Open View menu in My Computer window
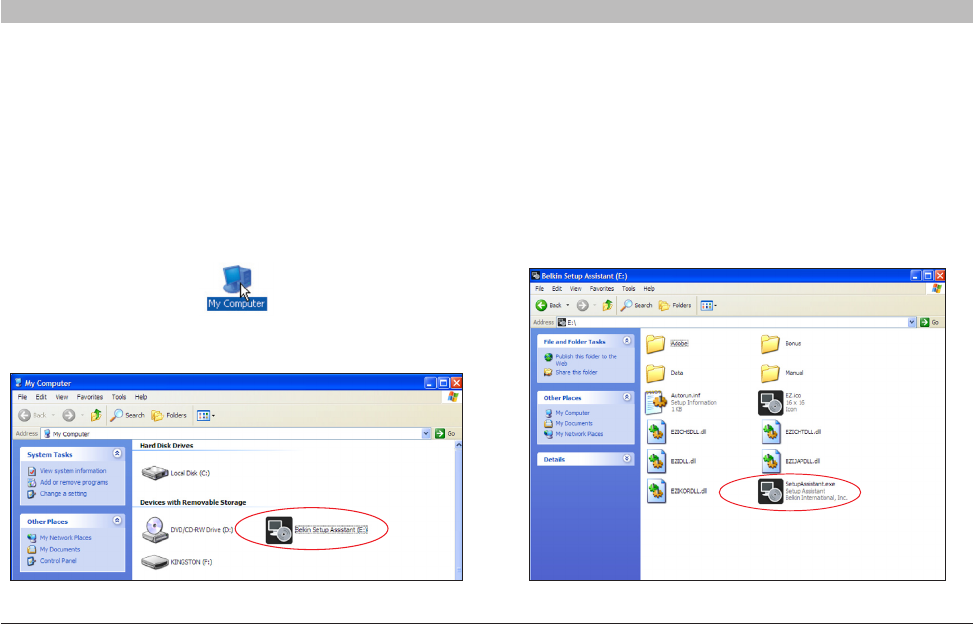The width and height of the screenshot is (973, 624). [61, 397]
